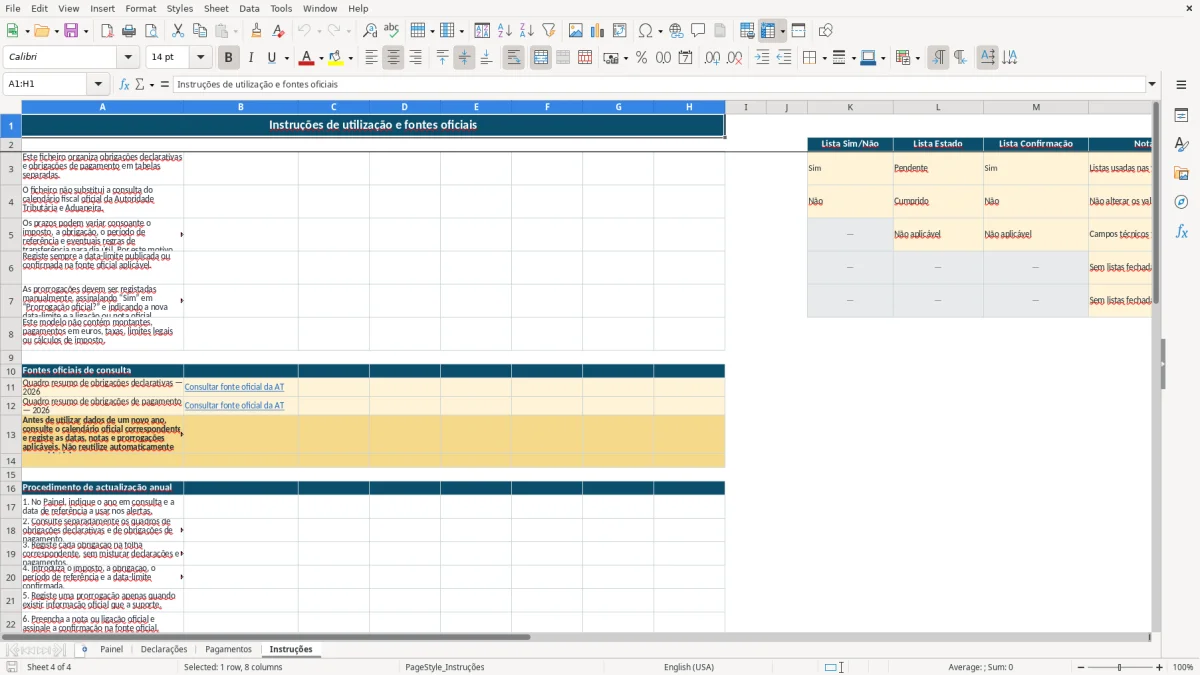Toggle Center Horizontally alignment
The height and width of the screenshot is (675, 1200).
coord(393,58)
